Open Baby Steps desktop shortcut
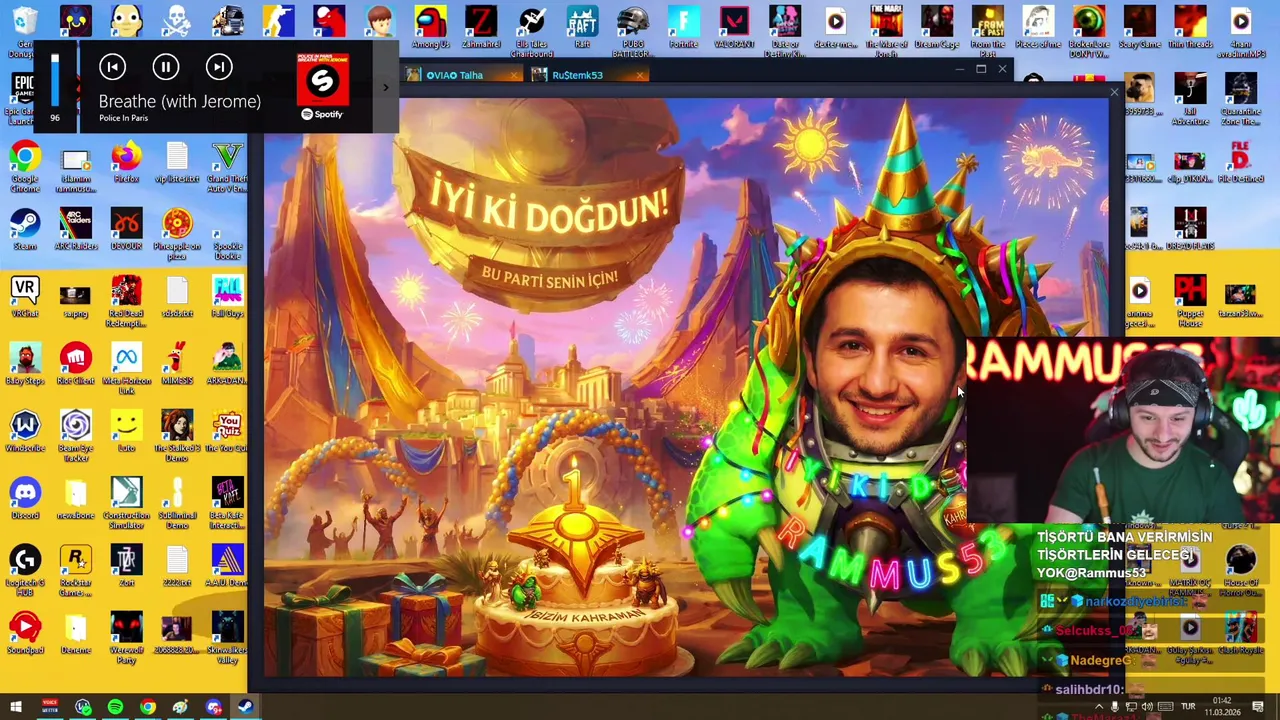 pos(25,365)
